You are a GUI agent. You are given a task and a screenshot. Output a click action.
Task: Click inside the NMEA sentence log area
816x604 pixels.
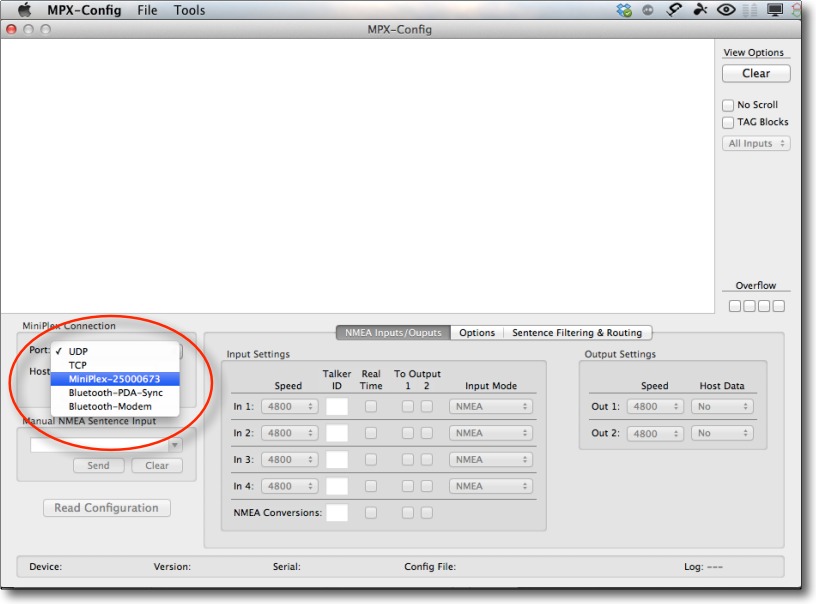pos(358,176)
